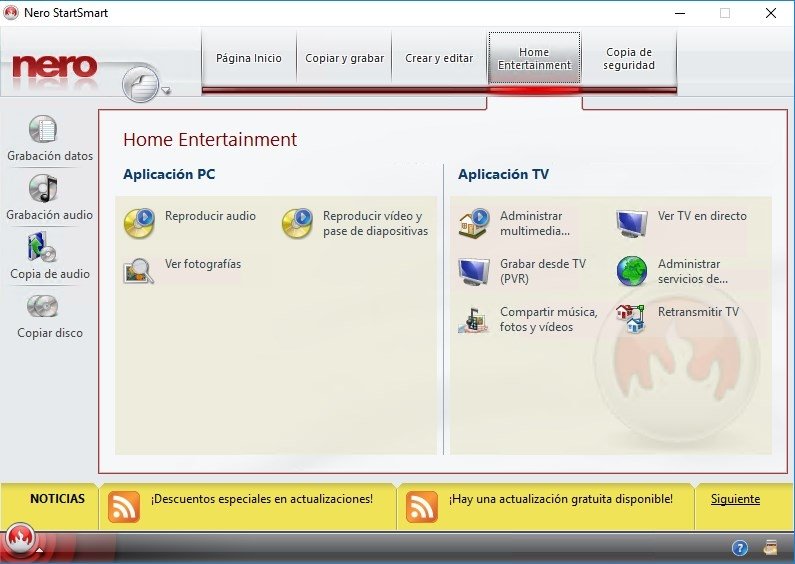Click the tray icon next to help
The height and width of the screenshot is (564, 795).
(771, 547)
